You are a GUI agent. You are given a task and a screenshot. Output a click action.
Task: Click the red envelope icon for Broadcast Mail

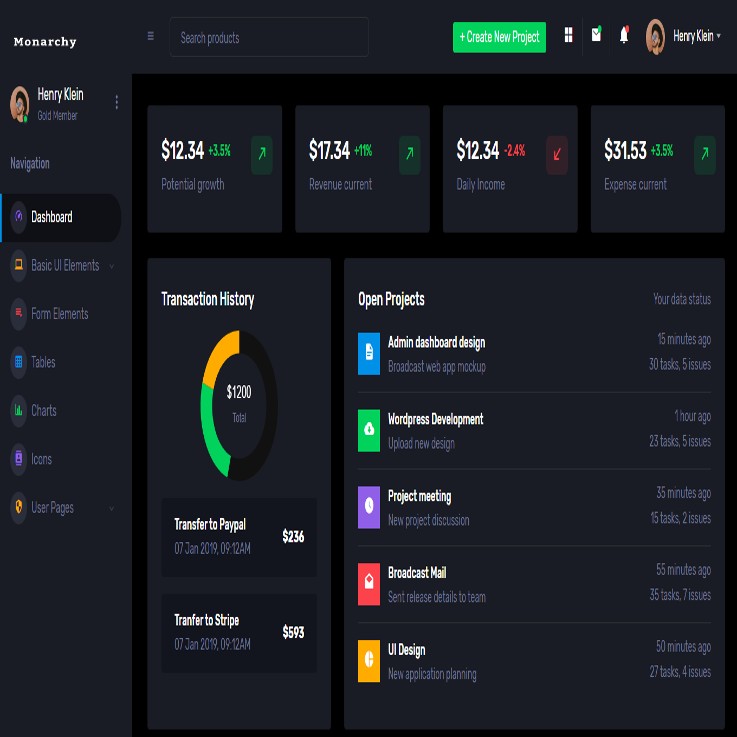click(369, 584)
